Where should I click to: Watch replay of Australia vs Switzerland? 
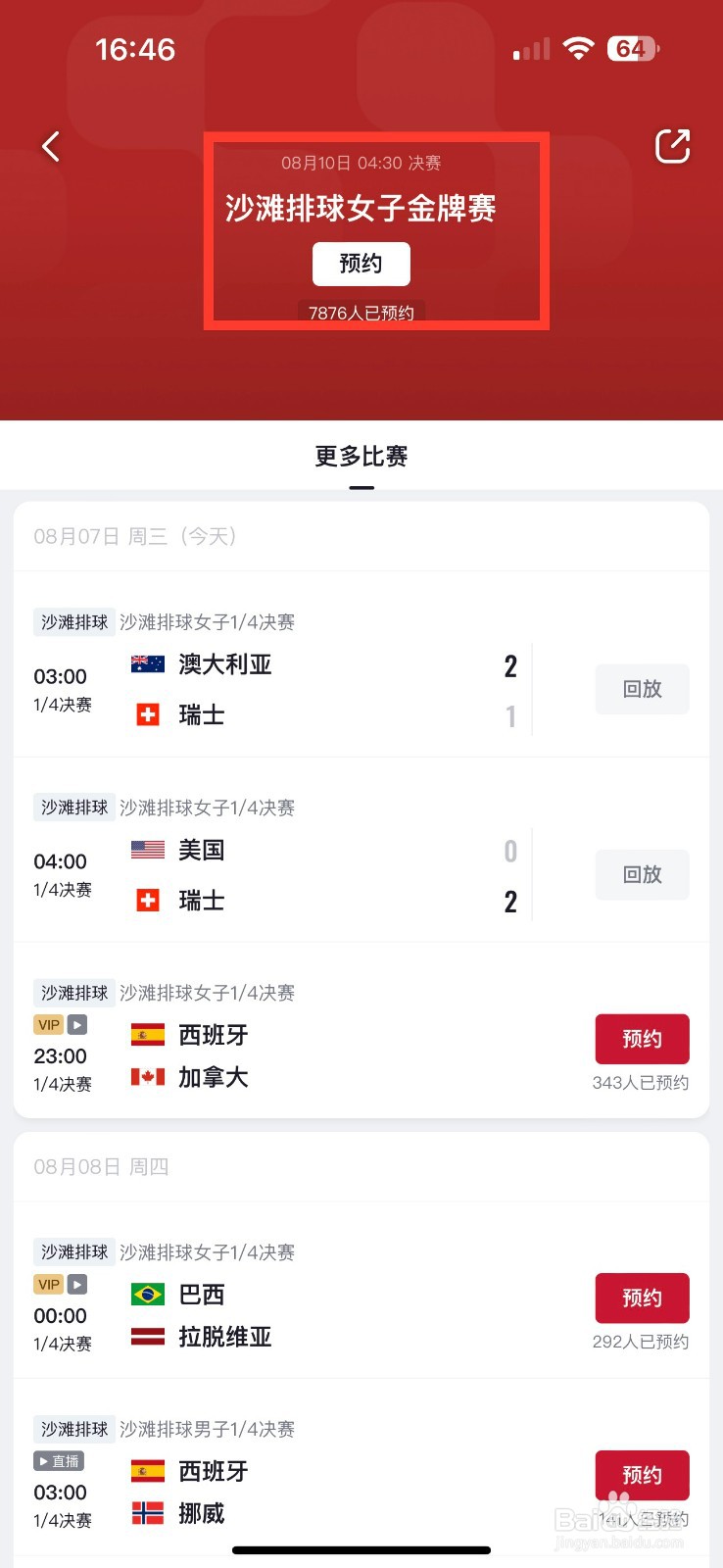tap(643, 689)
